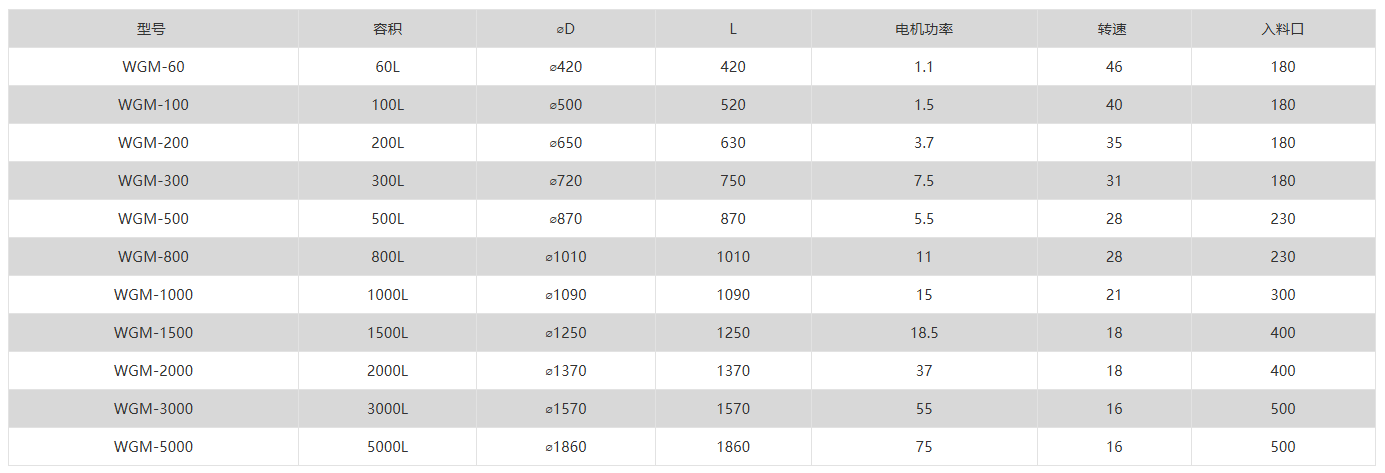Click the WGM-500 model cell

[x=153, y=219]
